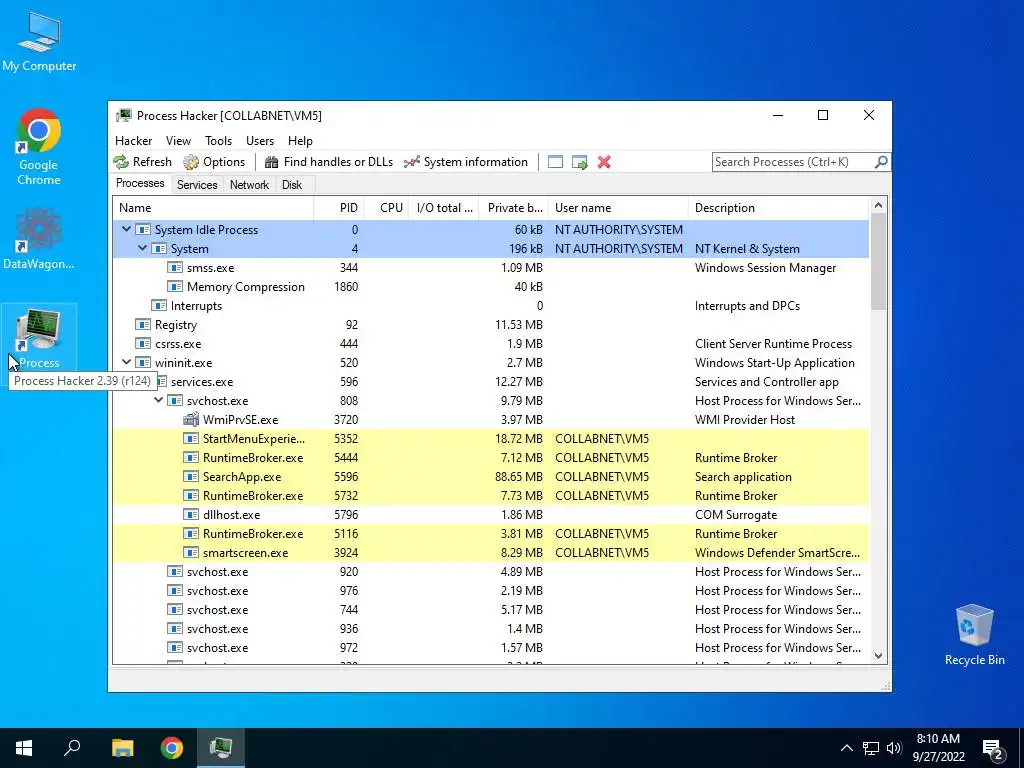Viewport: 1024px width, 768px height.
Task: Sort by the Name column header
Action: point(213,208)
